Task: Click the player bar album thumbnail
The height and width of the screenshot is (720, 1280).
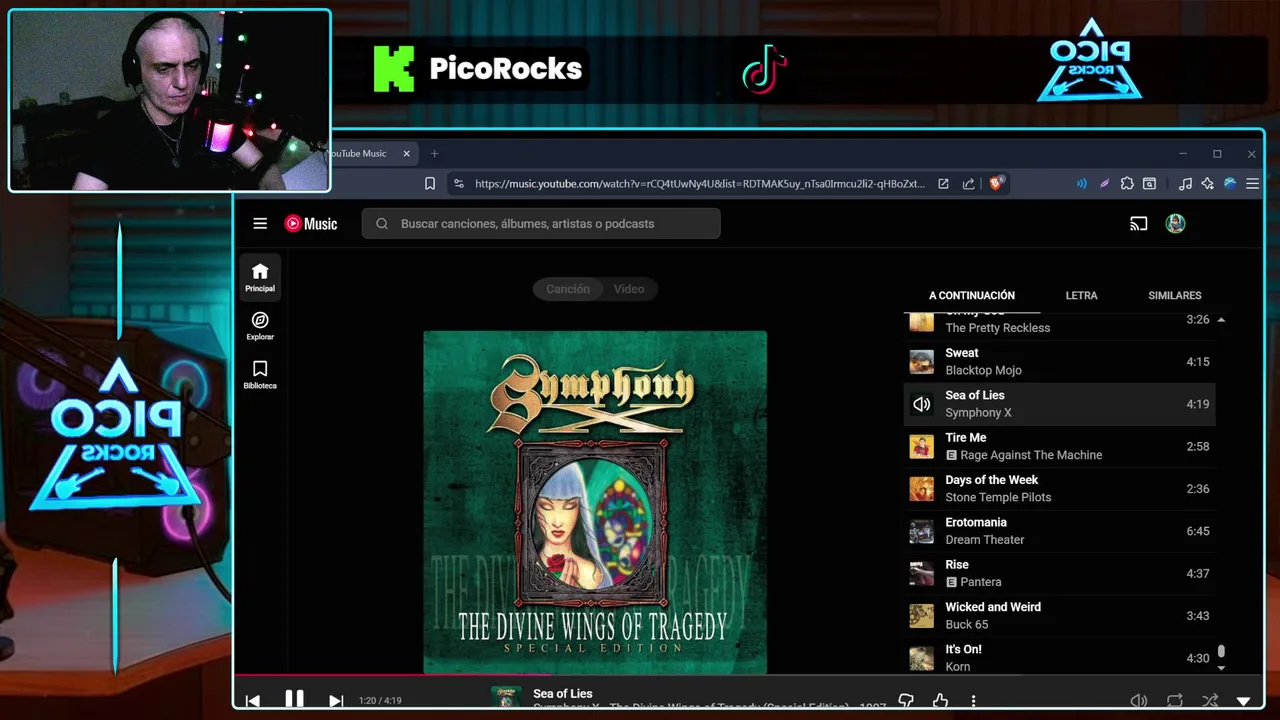Action: coord(507,698)
